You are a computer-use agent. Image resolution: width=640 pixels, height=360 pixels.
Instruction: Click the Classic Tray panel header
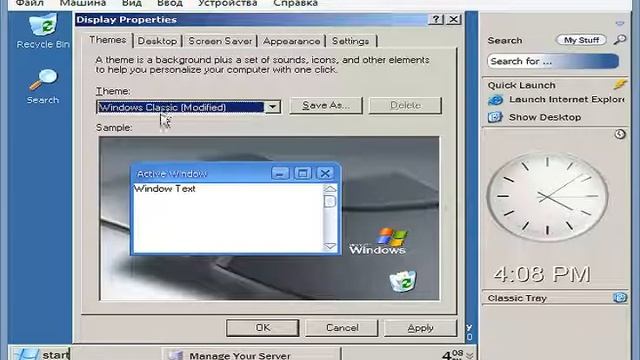(x=554, y=298)
